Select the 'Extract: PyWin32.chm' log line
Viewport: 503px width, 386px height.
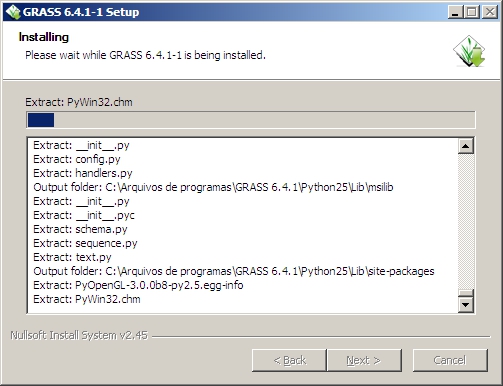tap(87, 299)
